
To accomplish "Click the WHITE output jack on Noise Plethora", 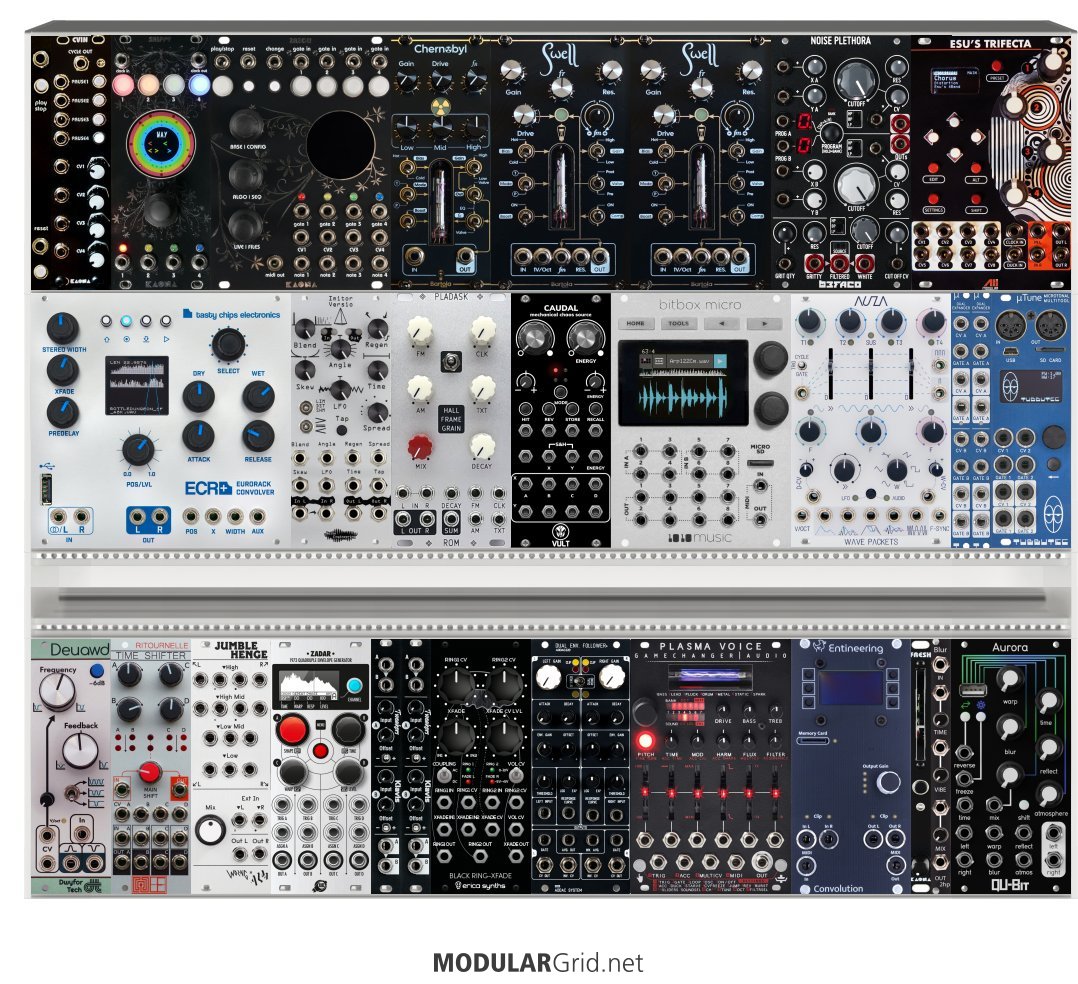I will (864, 262).
